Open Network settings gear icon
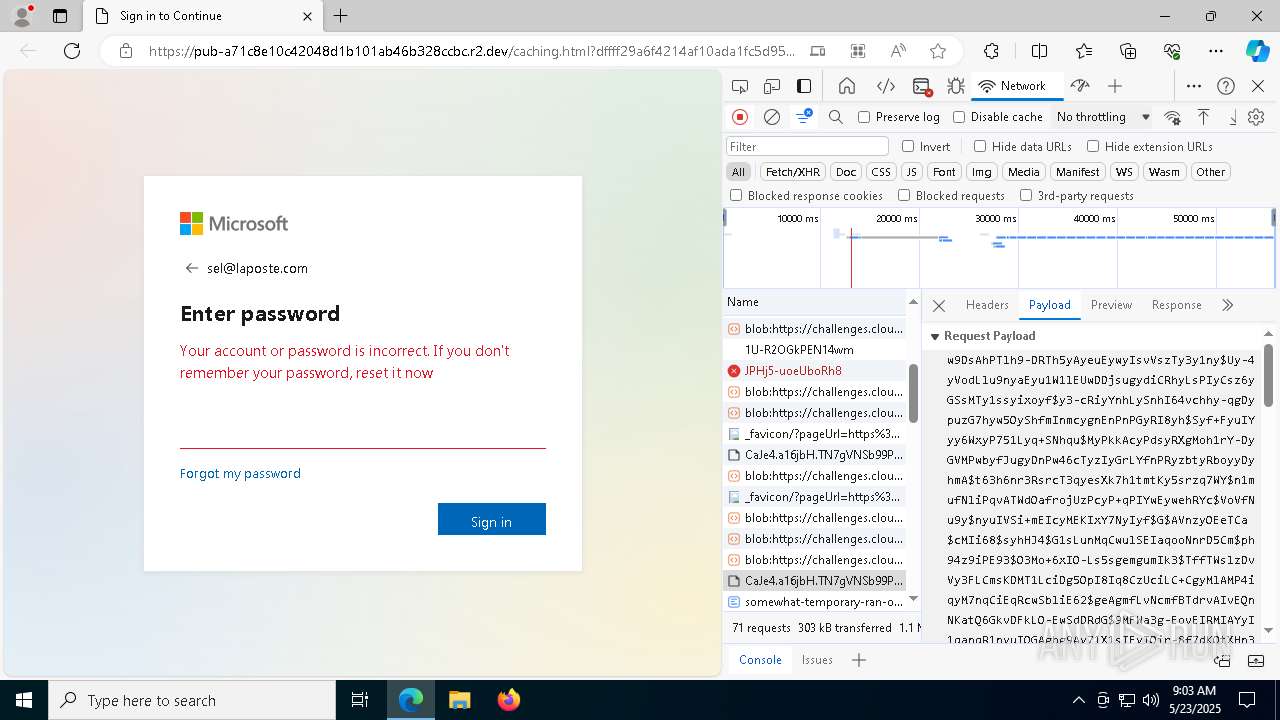The width and height of the screenshot is (1280, 720). 1256,117
